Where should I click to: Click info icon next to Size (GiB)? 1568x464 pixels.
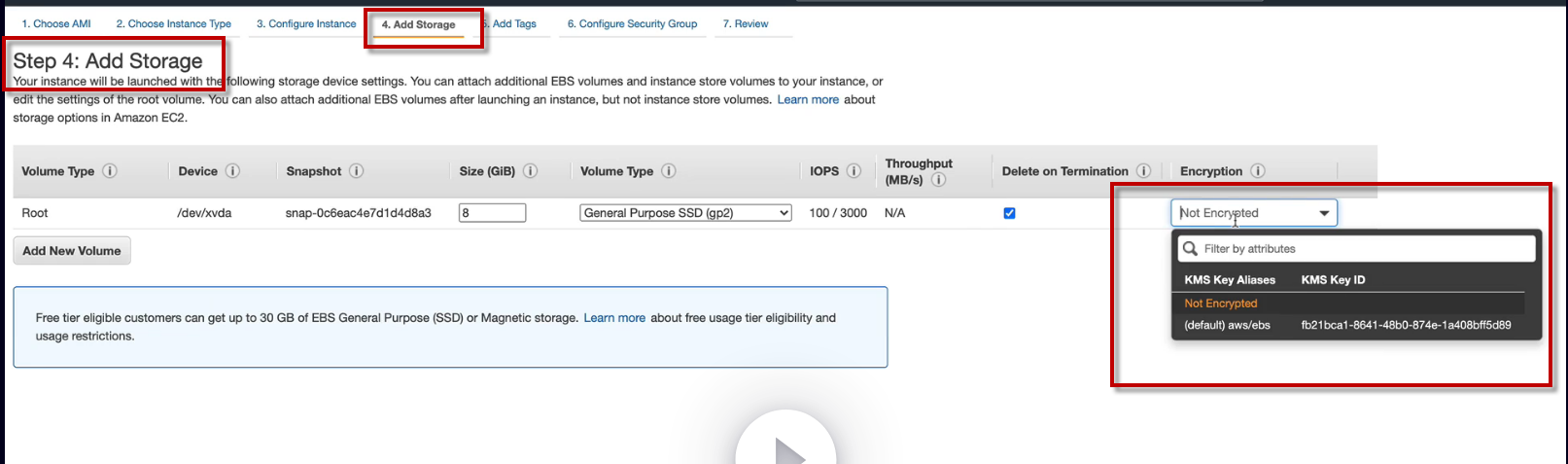pyautogui.click(x=531, y=171)
